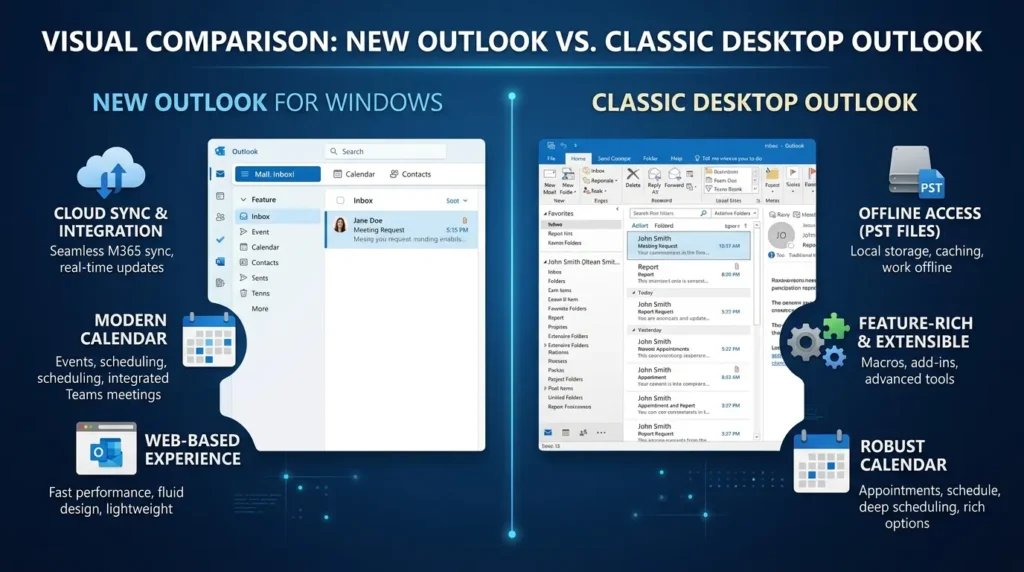Open To Do checkmark icon in left rail
Screen dimensions: 1024x572
click(220, 240)
